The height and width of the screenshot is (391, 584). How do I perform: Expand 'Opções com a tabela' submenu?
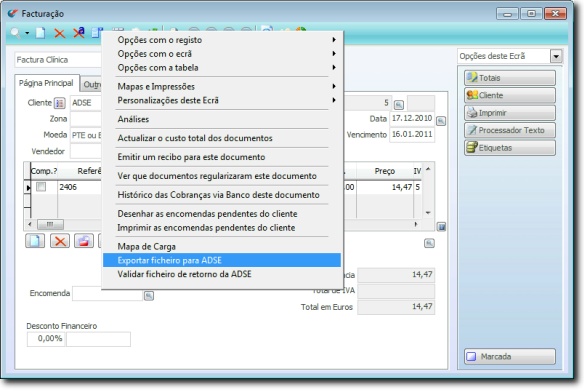223,67
